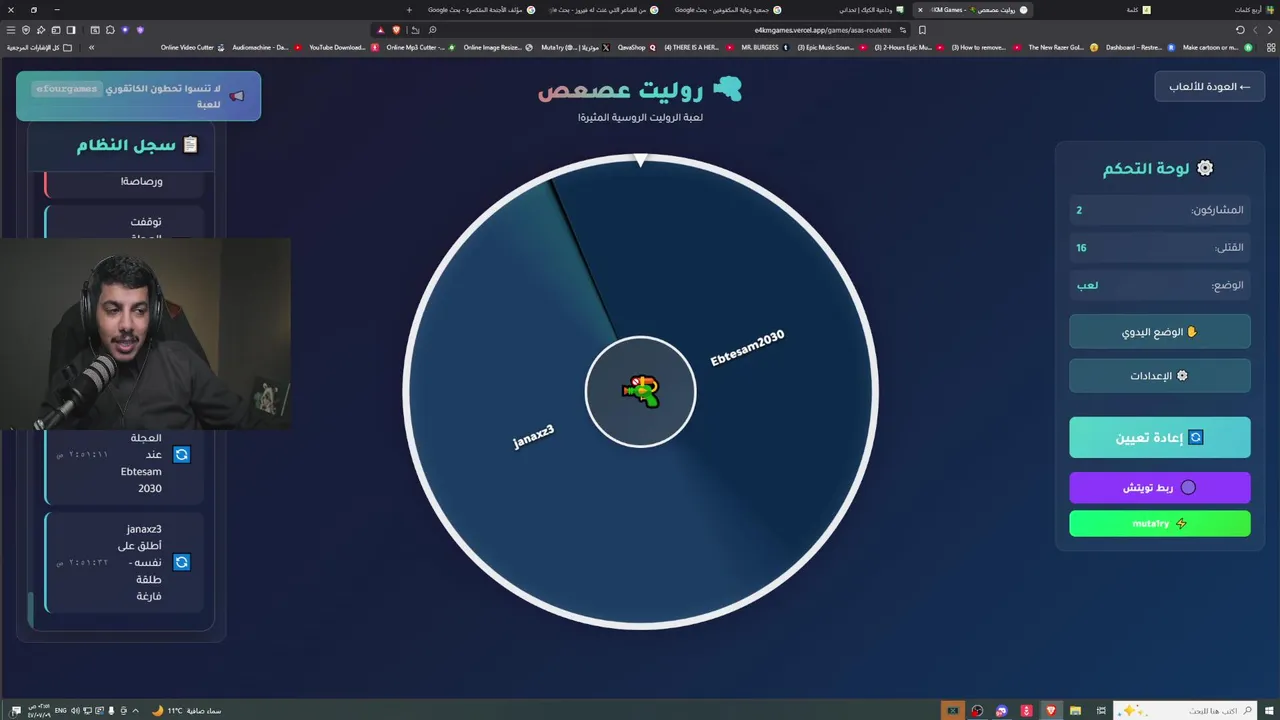This screenshot has height=720, width=1280.
Task: Expand the bookmarks overflow chevron
Action: 91,47
